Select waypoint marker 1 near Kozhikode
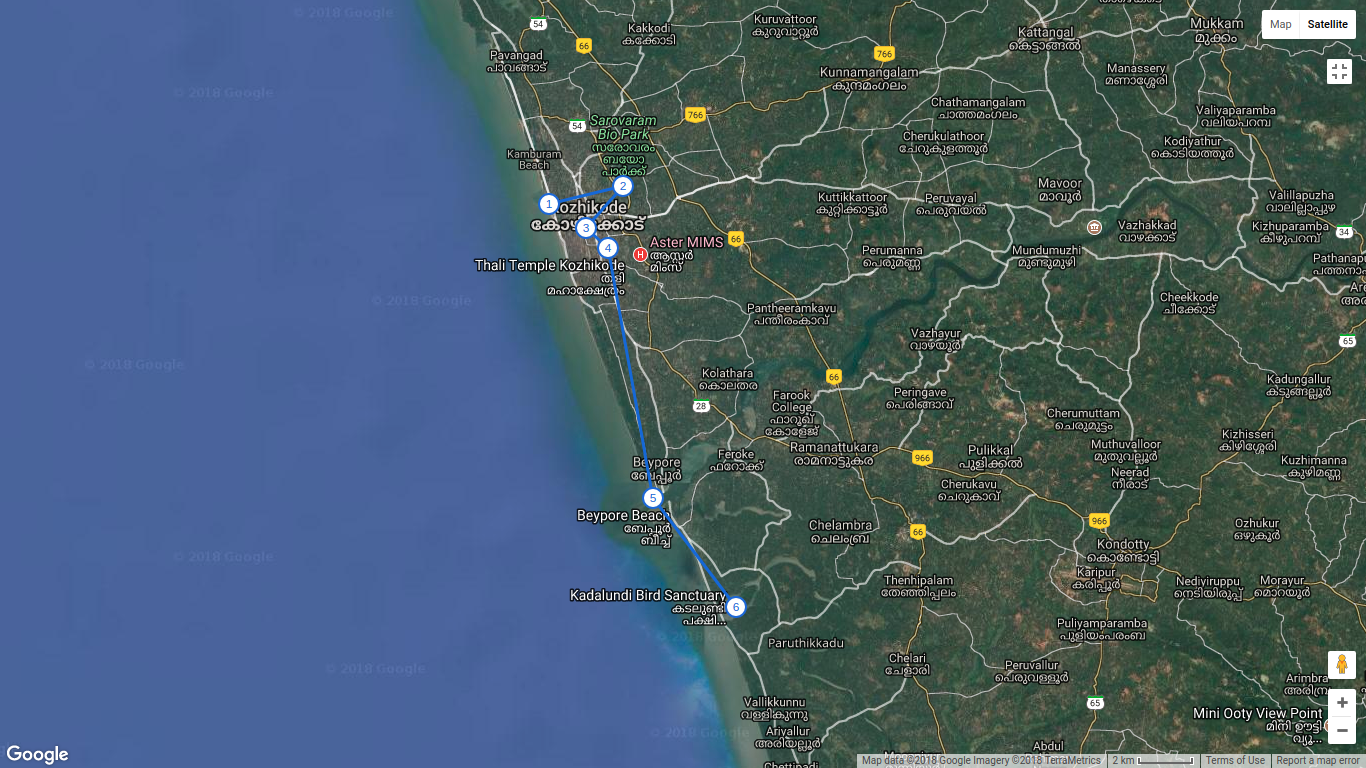 (x=548, y=203)
